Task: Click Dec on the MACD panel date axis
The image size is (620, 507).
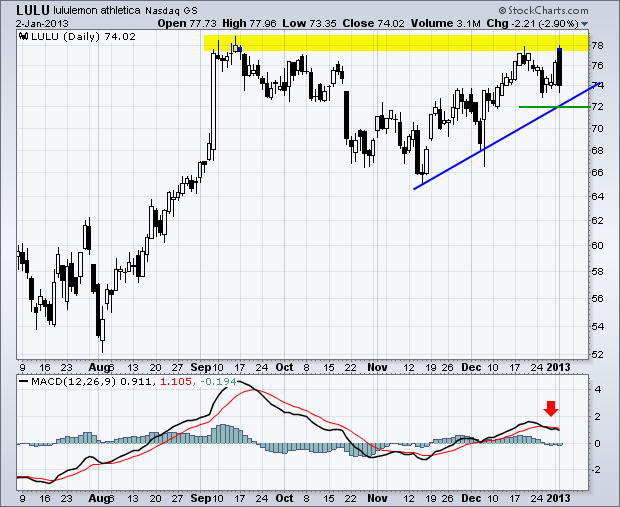Action: 471,498
